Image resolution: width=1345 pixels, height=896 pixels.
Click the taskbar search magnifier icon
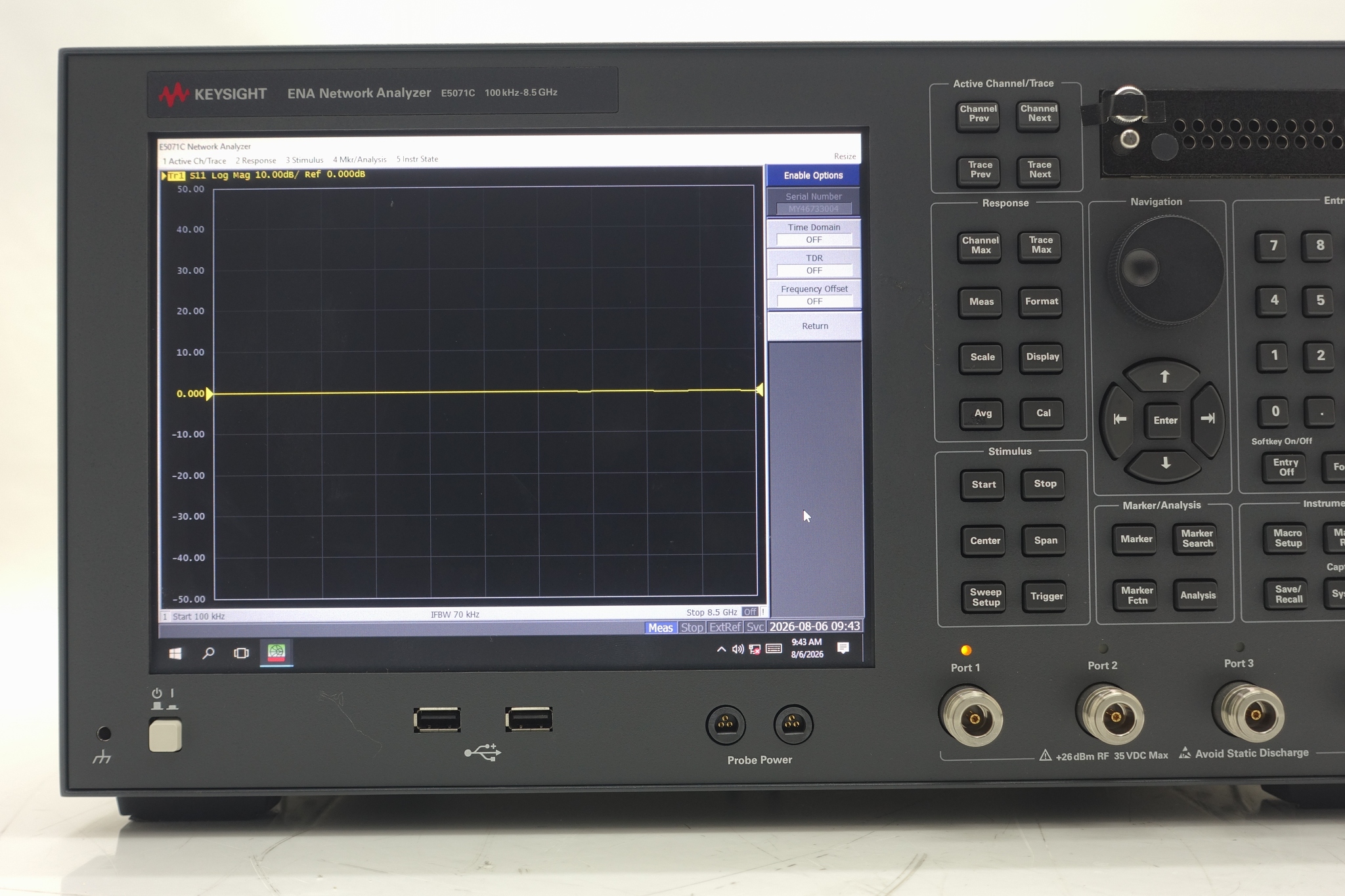tap(208, 653)
